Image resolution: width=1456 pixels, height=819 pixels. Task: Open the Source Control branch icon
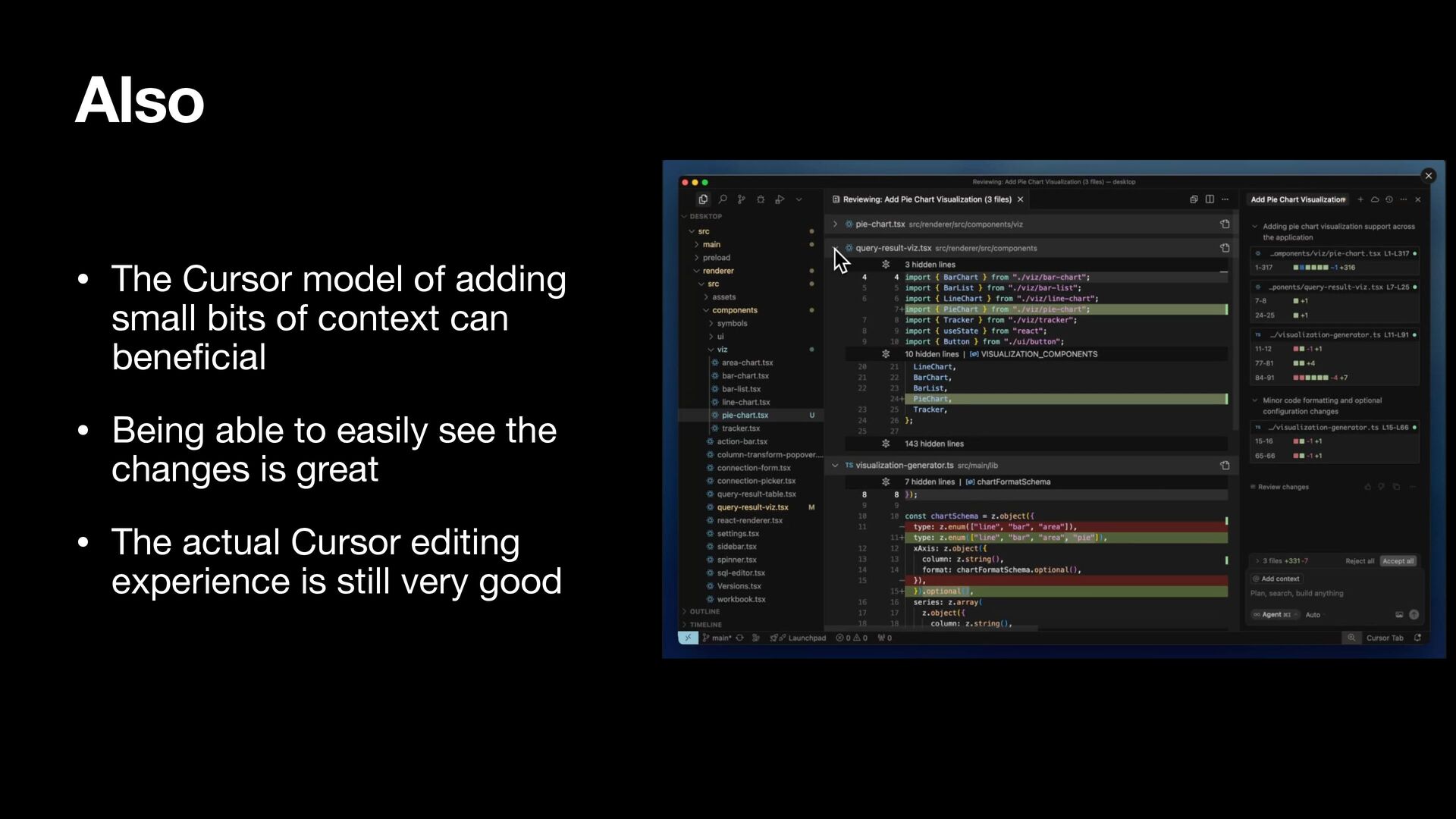pos(742,199)
